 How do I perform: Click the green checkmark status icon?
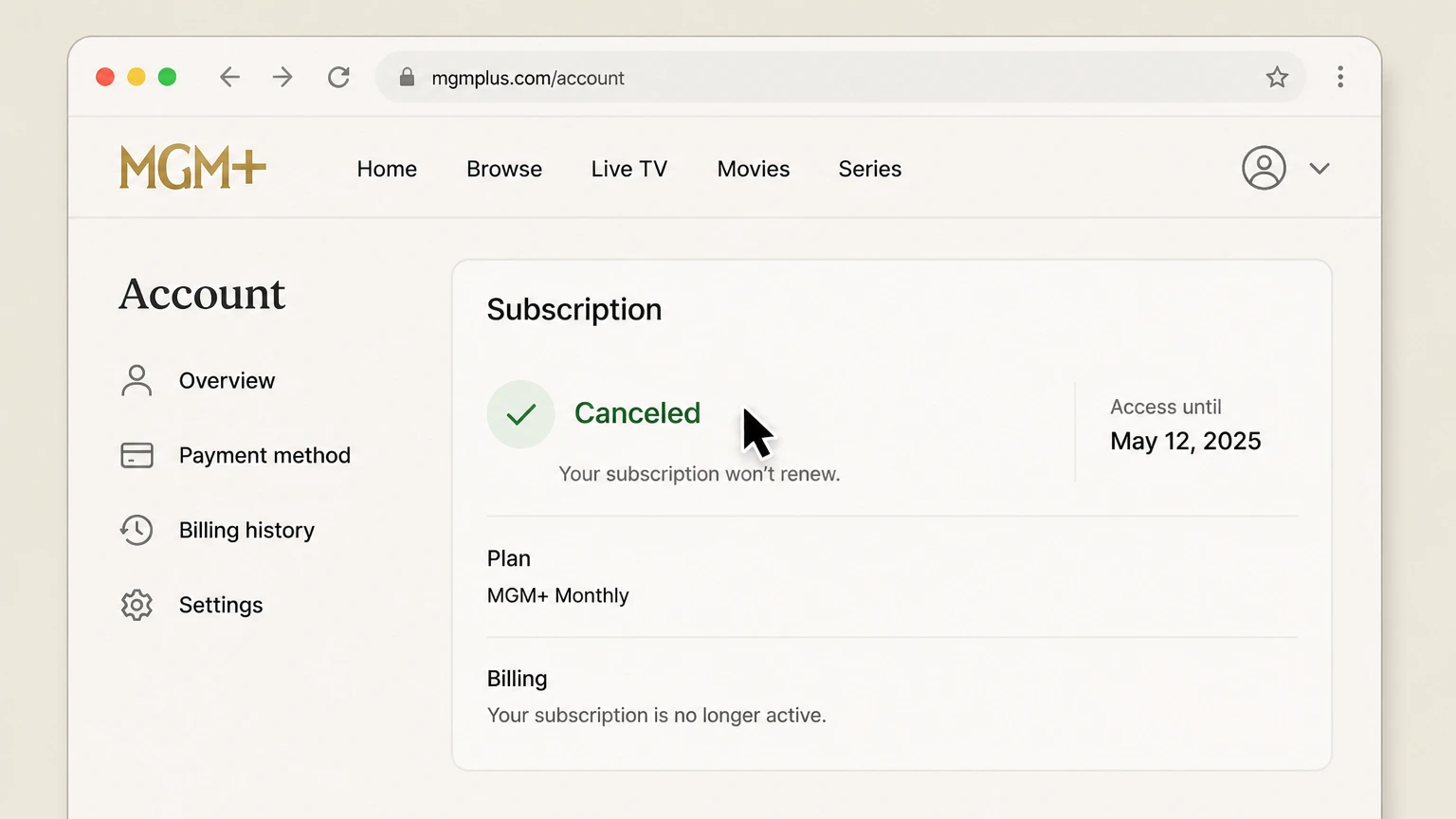click(x=520, y=414)
